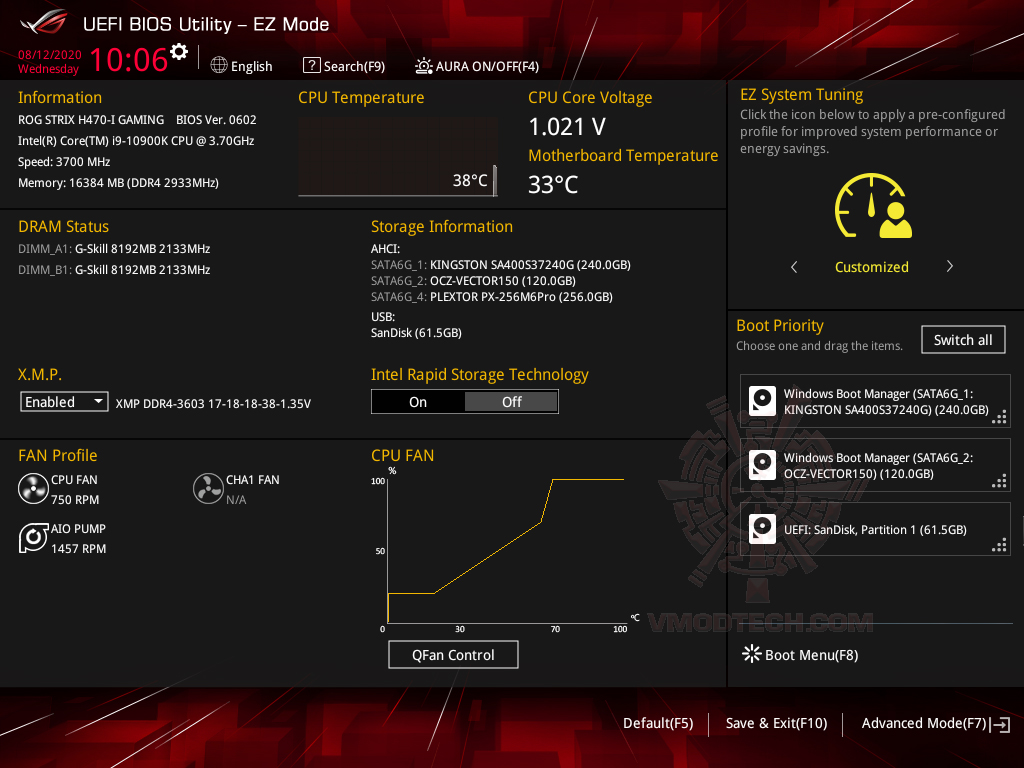Click SATA6G_2 OCZ-VECTOR150 storage line

[473, 281]
